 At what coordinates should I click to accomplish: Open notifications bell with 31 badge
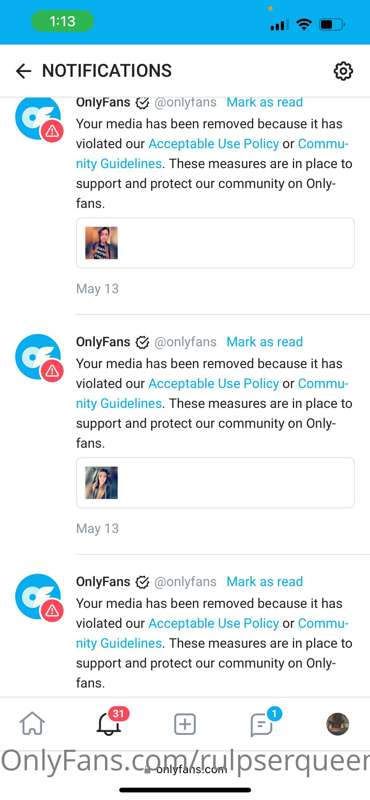pos(111,722)
